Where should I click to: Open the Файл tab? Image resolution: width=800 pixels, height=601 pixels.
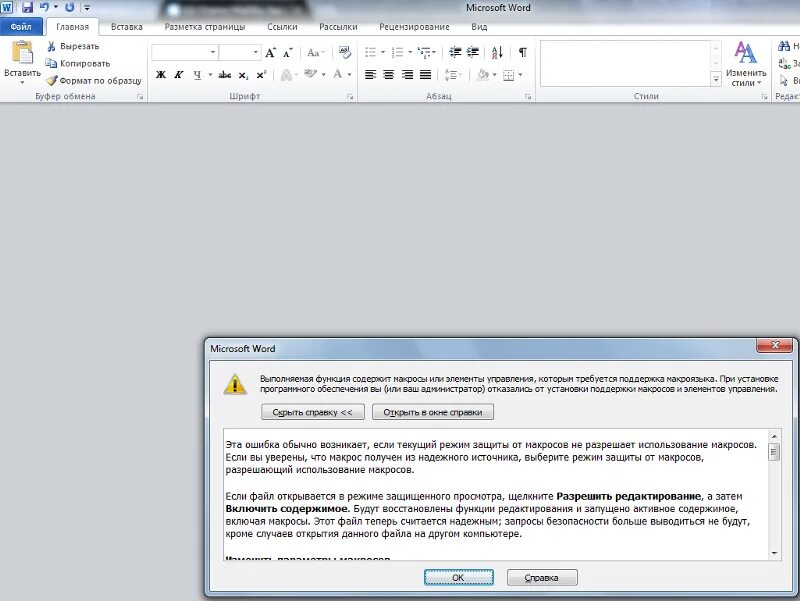[x=21, y=27]
